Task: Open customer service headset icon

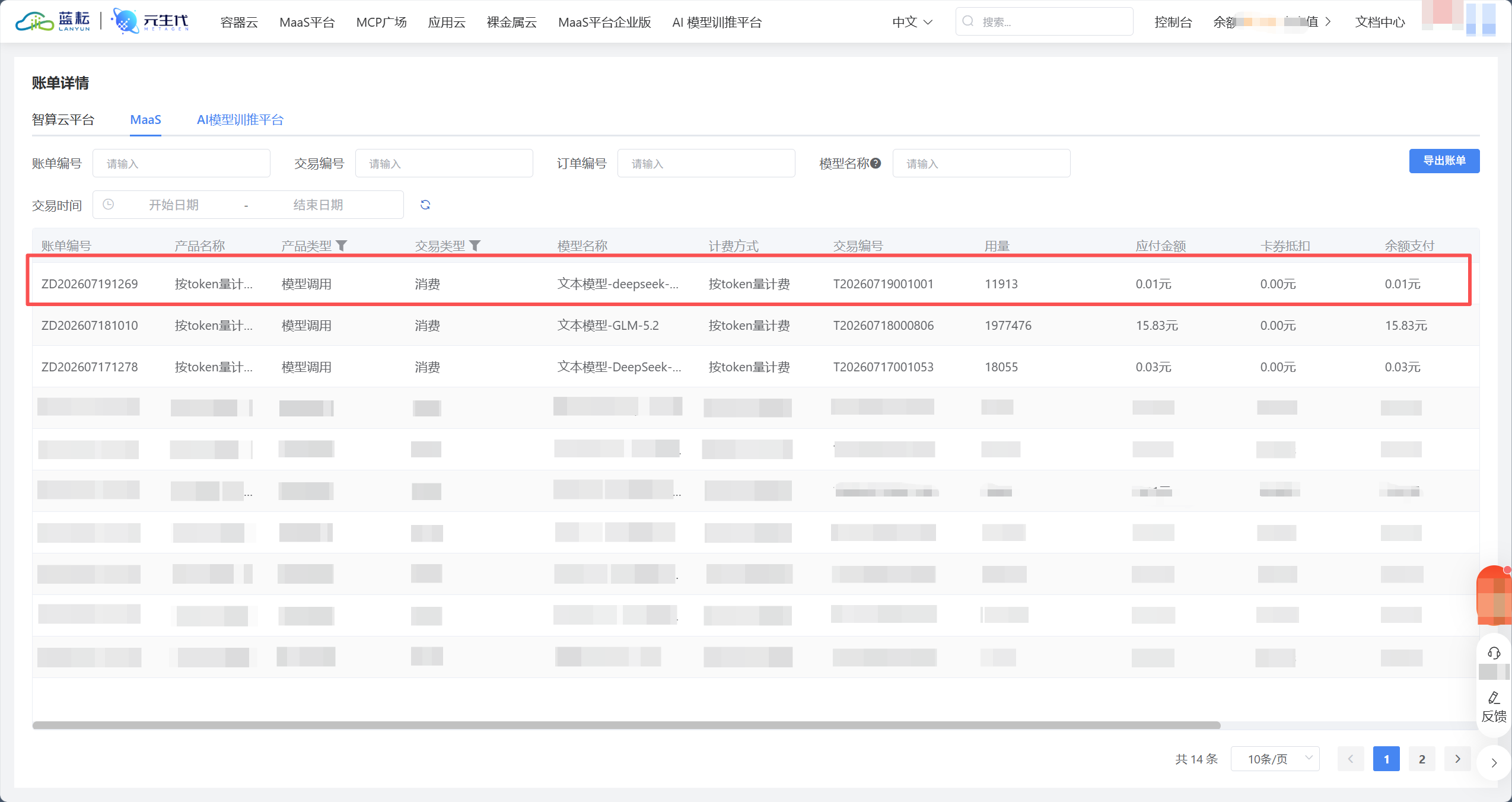Action: pyautogui.click(x=1494, y=653)
